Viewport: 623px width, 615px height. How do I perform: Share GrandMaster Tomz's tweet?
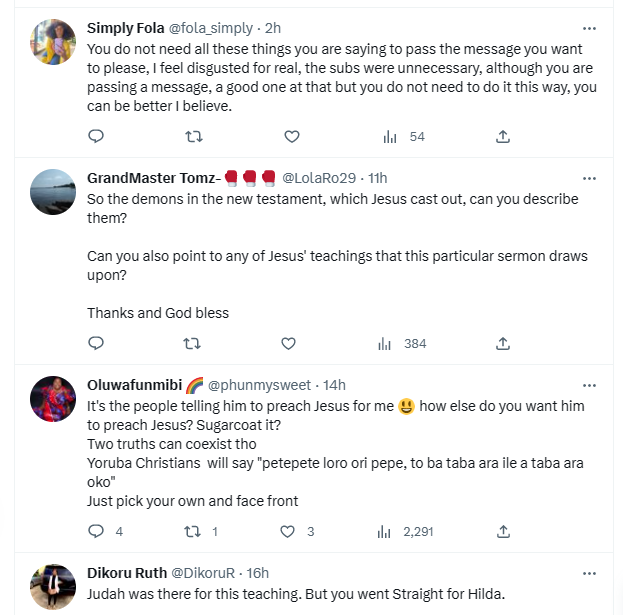click(503, 344)
